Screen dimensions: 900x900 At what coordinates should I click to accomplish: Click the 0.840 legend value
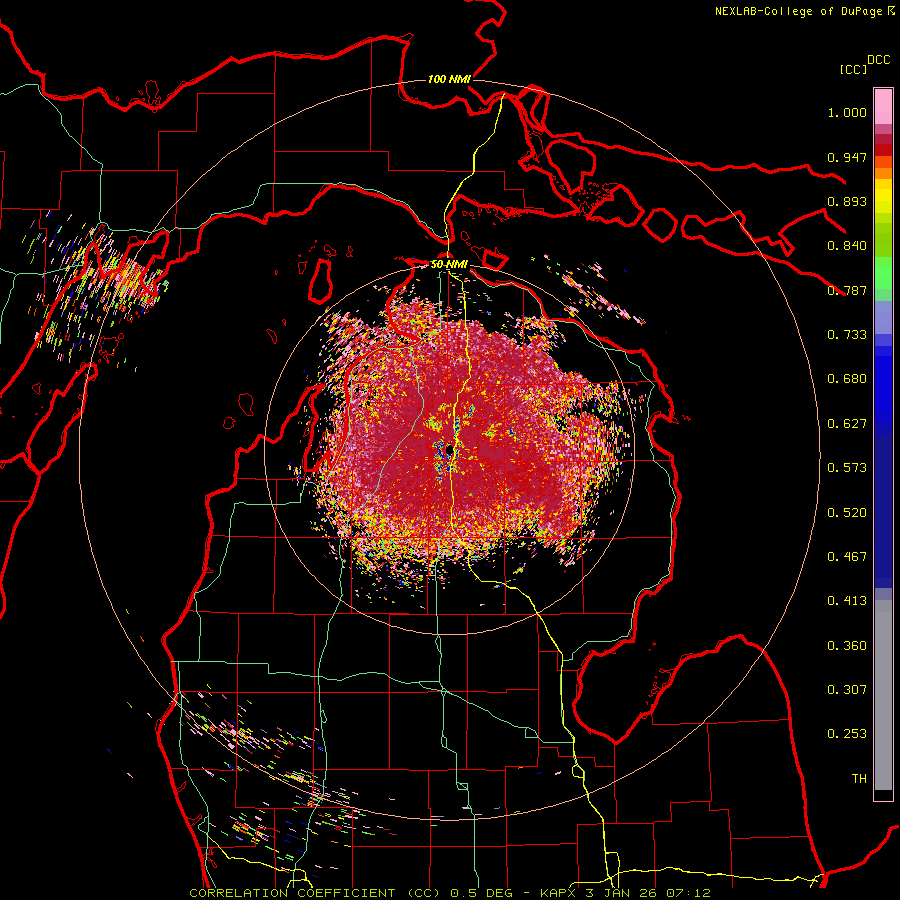(847, 246)
